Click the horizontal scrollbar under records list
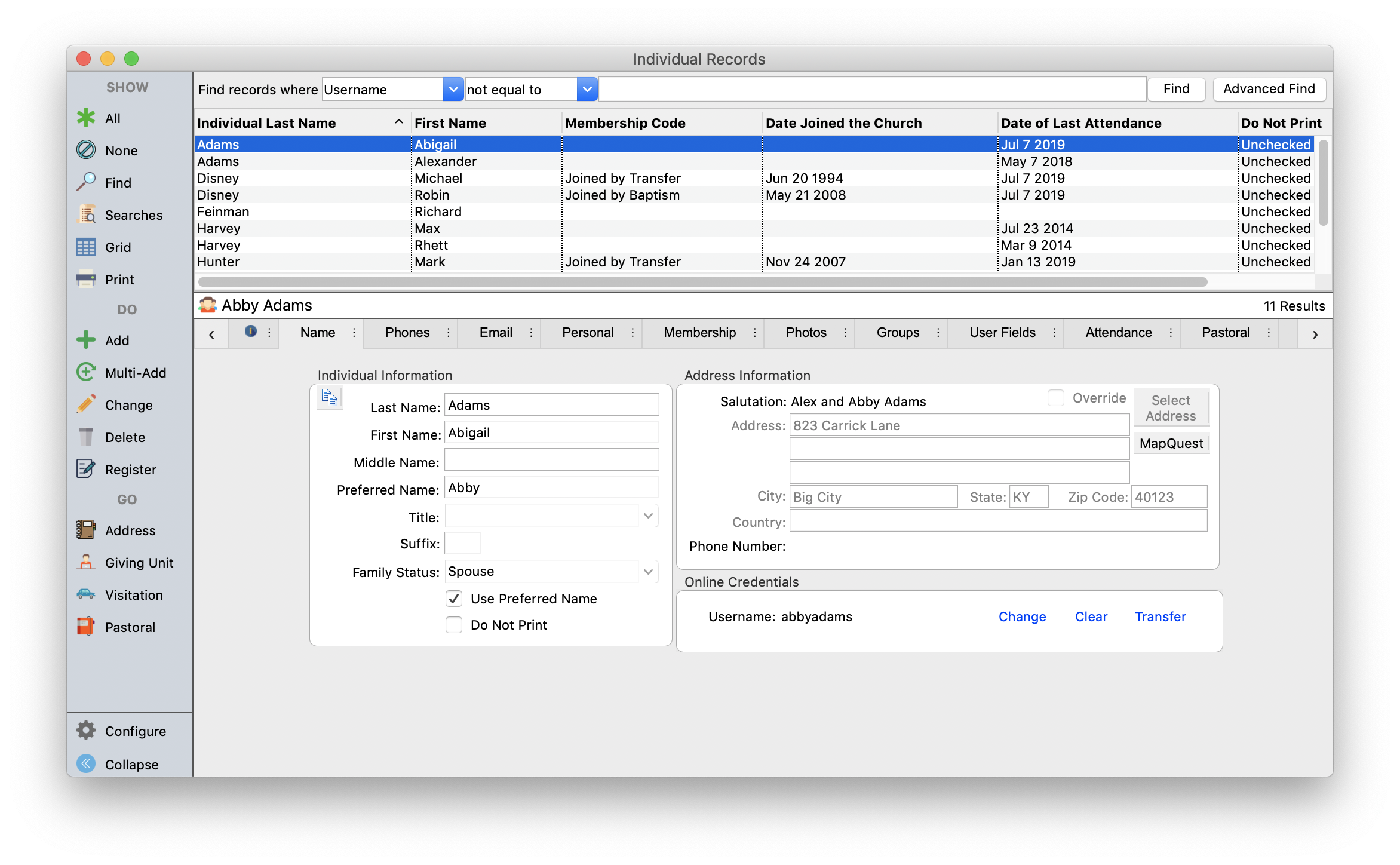The image size is (1400, 865). [x=702, y=281]
